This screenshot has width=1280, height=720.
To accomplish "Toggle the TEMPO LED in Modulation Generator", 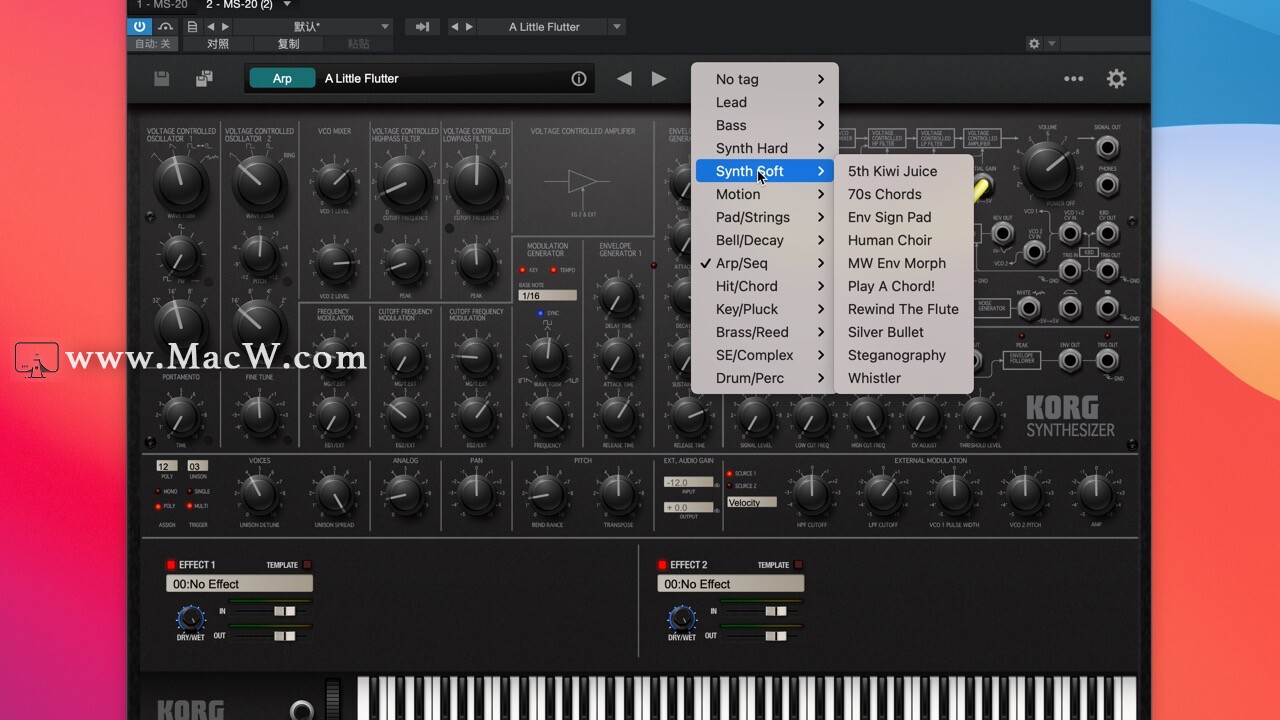I will [551, 270].
